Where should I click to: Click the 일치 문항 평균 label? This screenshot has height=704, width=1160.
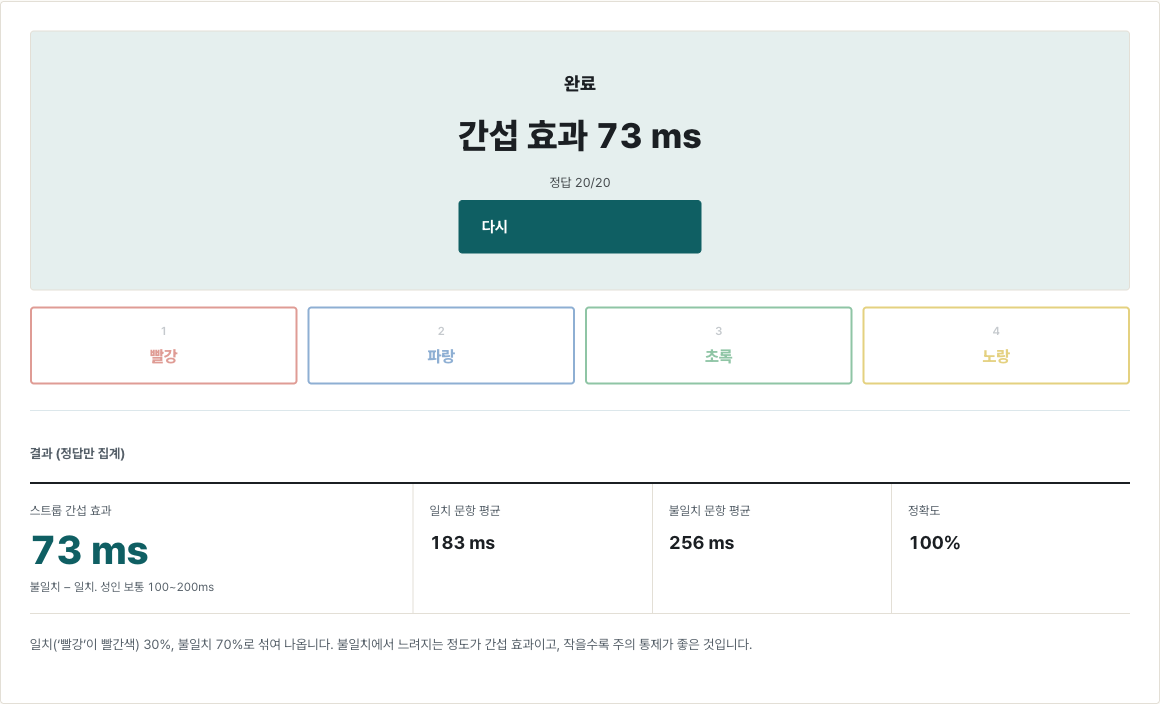click(465, 510)
